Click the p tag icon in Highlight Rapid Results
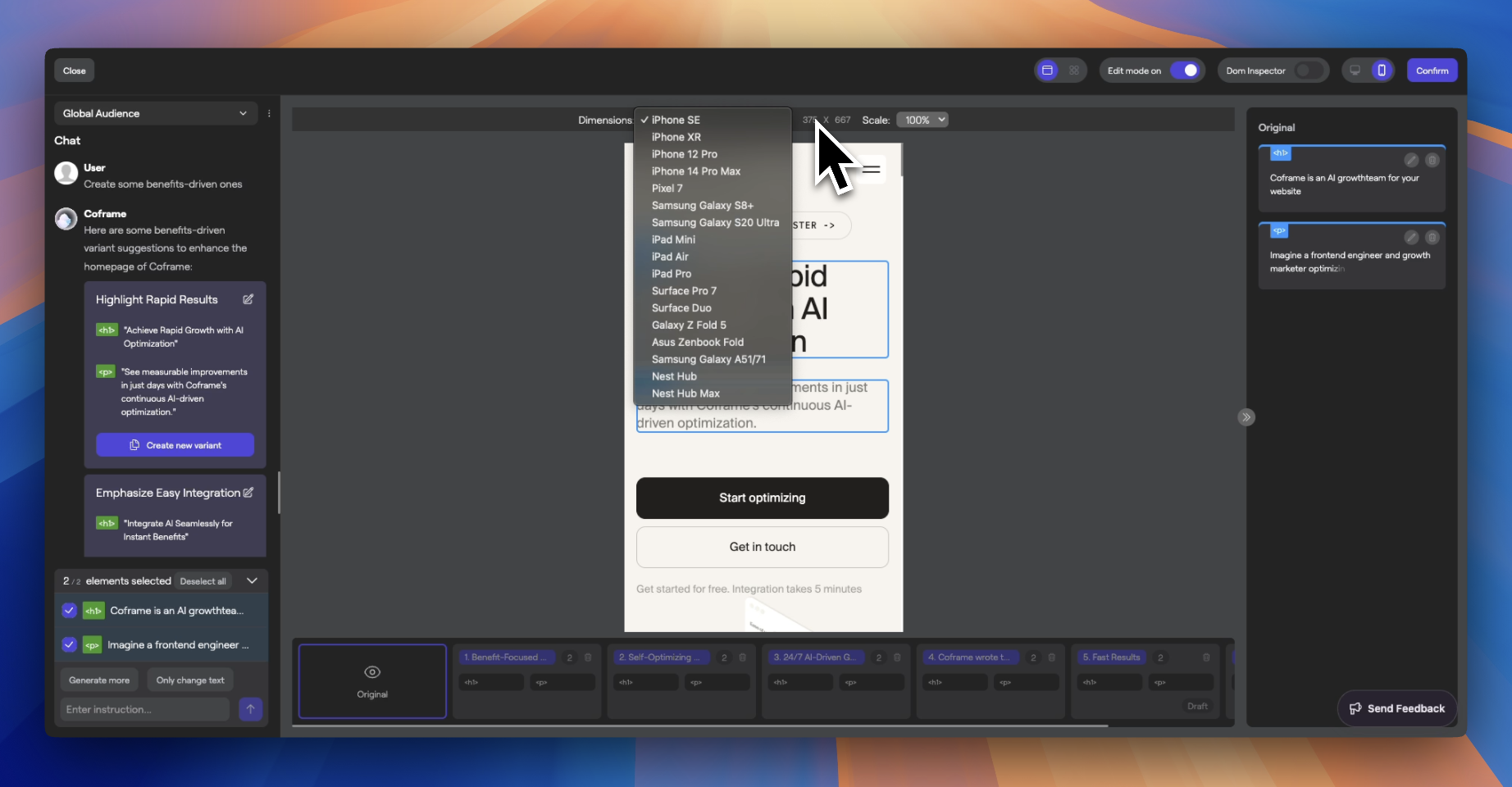The width and height of the screenshot is (1512, 787). pos(106,371)
